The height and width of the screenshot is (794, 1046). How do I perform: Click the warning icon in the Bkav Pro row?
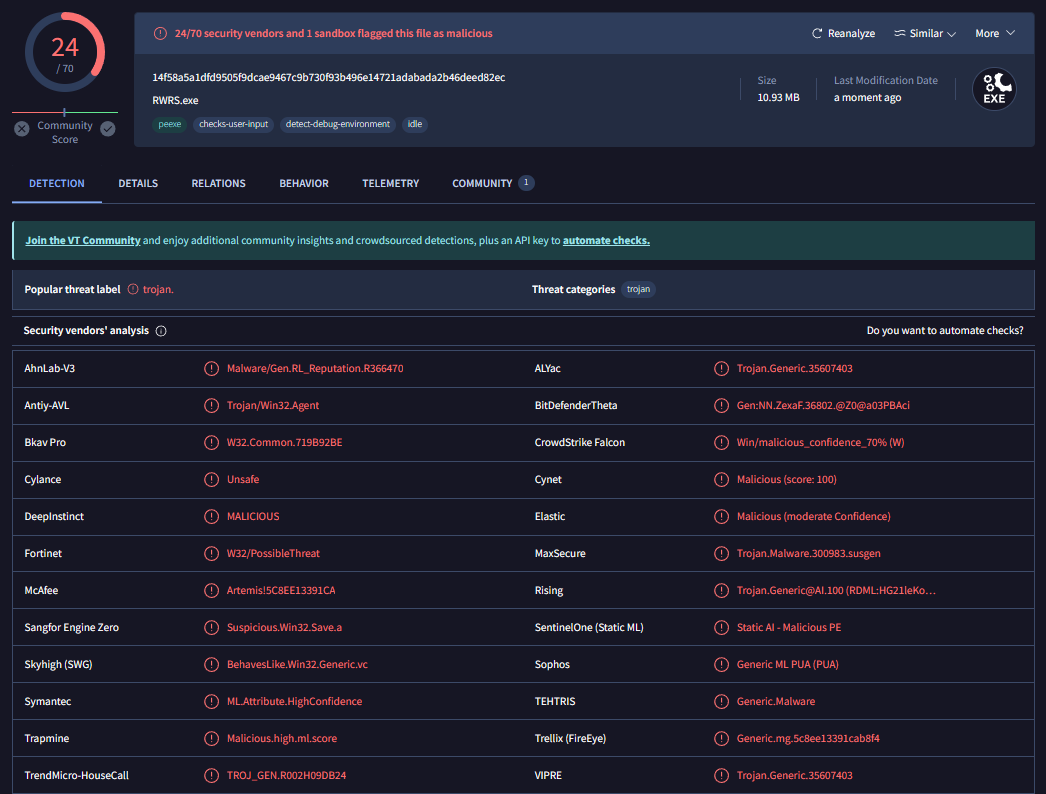[211, 442]
